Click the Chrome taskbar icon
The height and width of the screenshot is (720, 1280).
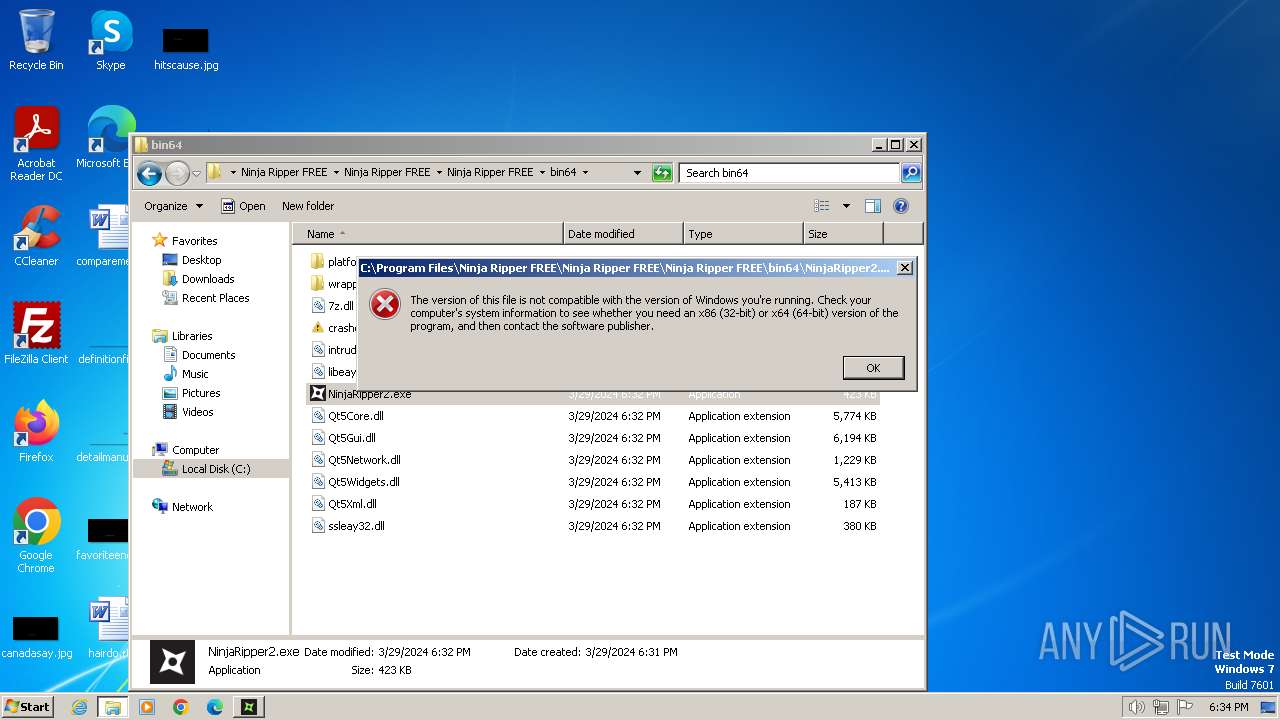181,707
